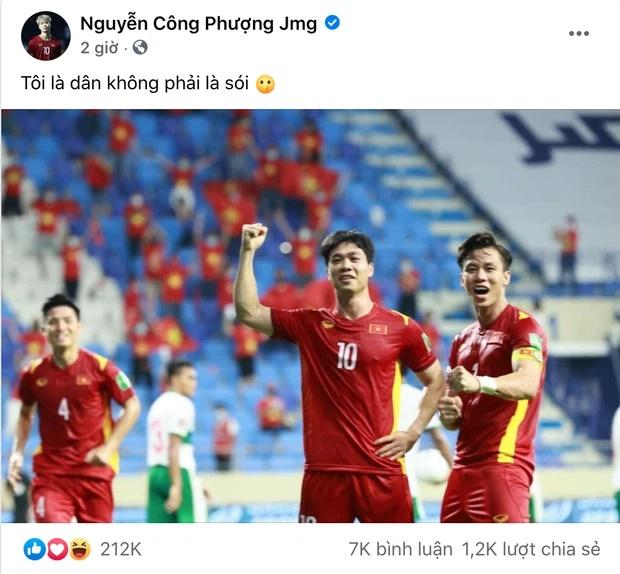Click the blue Like reaction icon
This screenshot has height=574, width=620.
coord(34,549)
